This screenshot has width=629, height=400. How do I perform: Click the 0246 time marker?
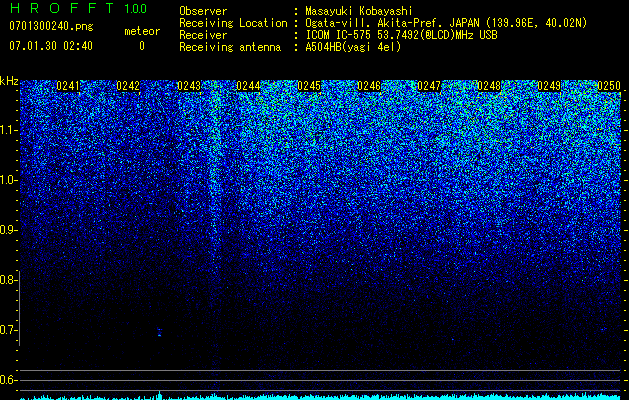[x=369, y=86]
